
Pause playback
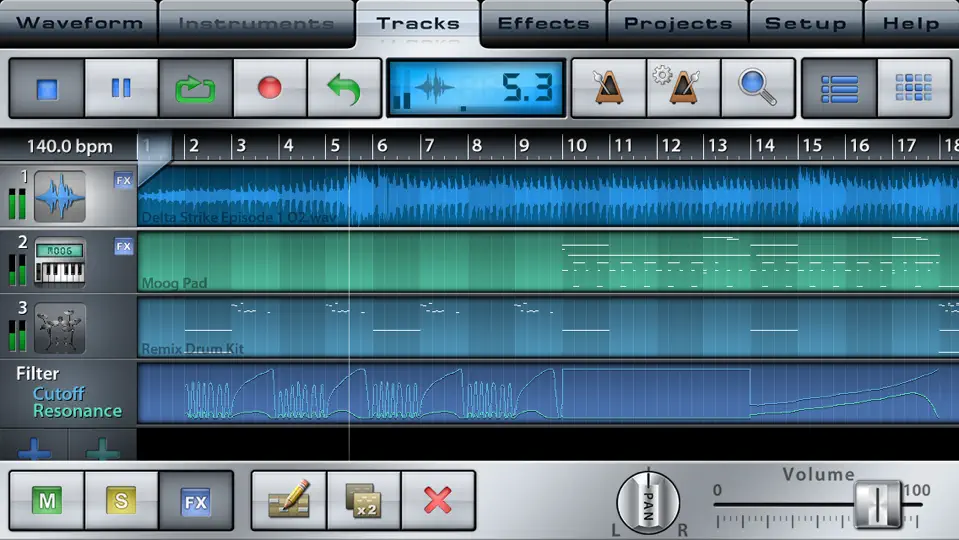121,88
